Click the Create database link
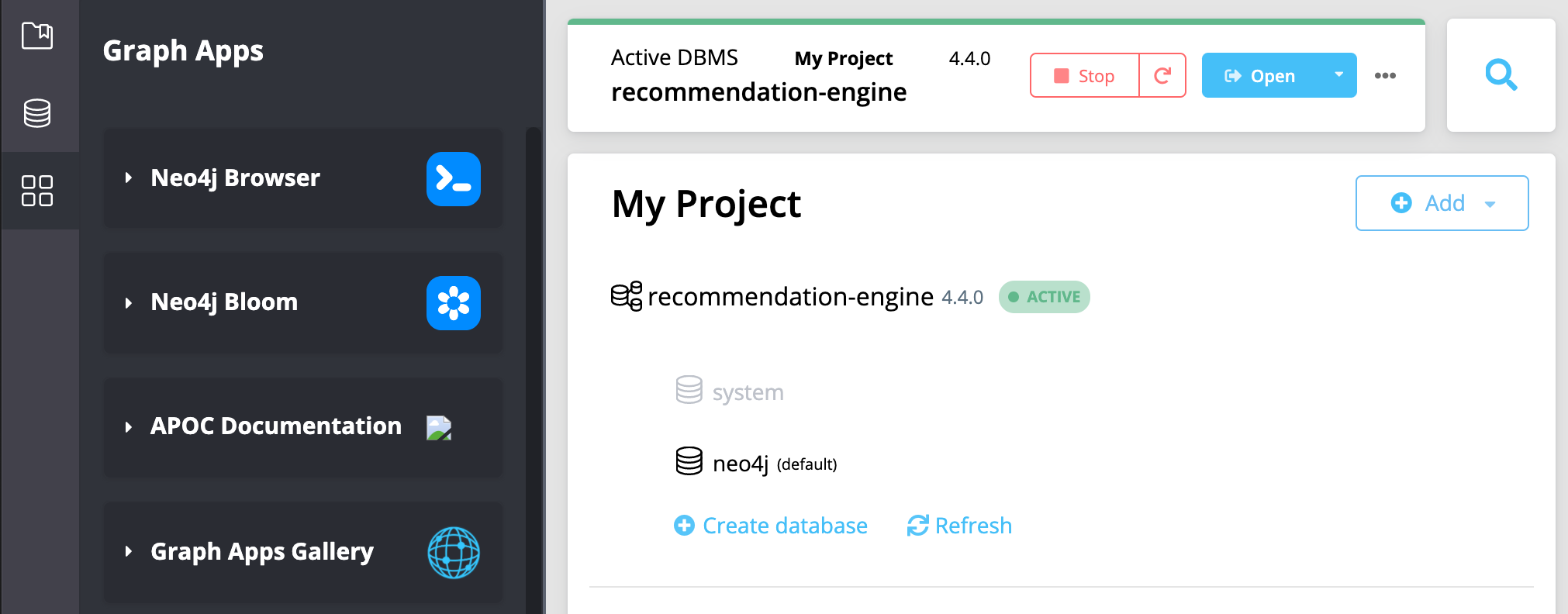Screen dimensions: 1568x614 (771, 526)
